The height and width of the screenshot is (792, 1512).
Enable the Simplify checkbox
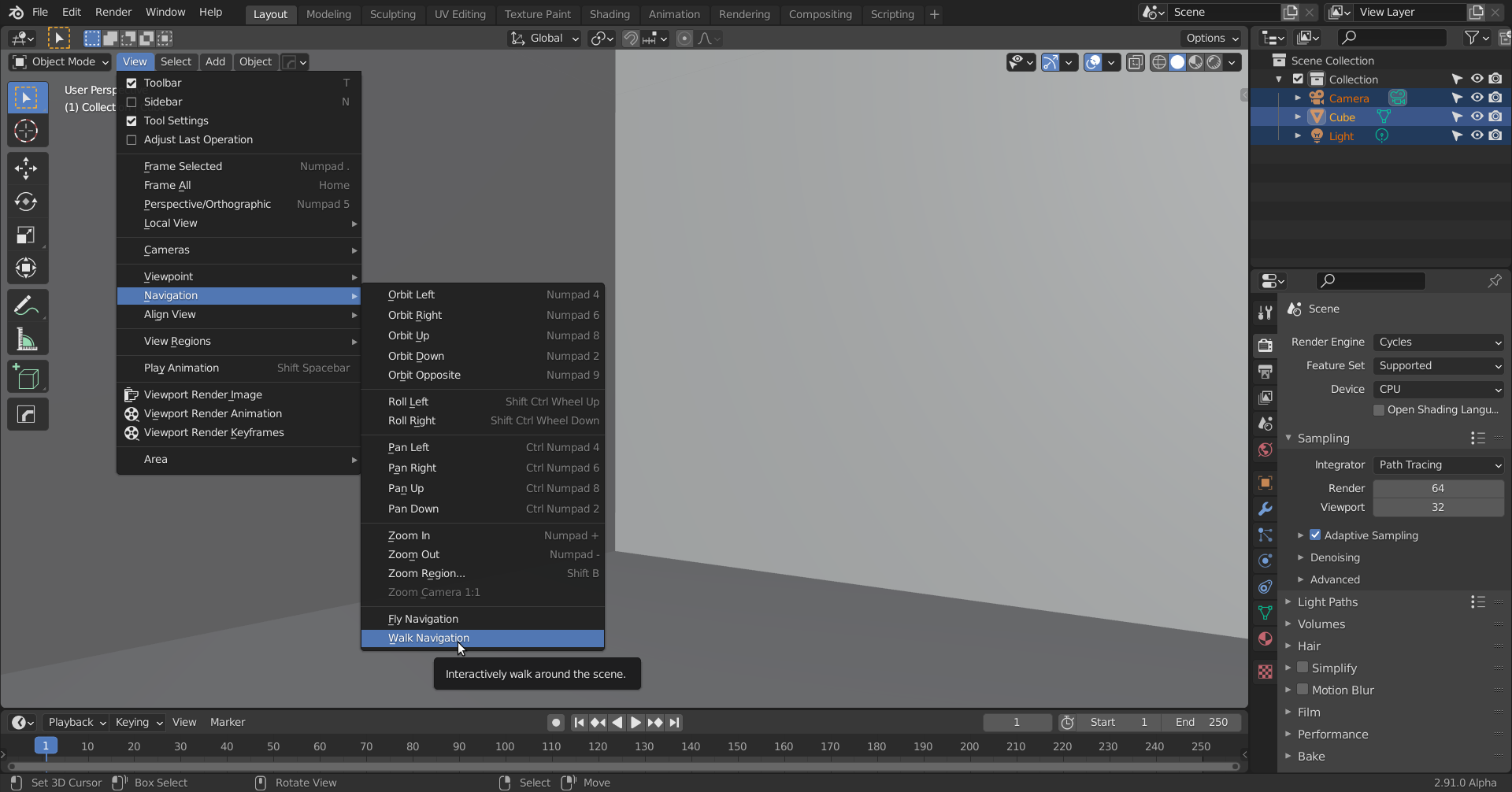(x=1303, y=668)
